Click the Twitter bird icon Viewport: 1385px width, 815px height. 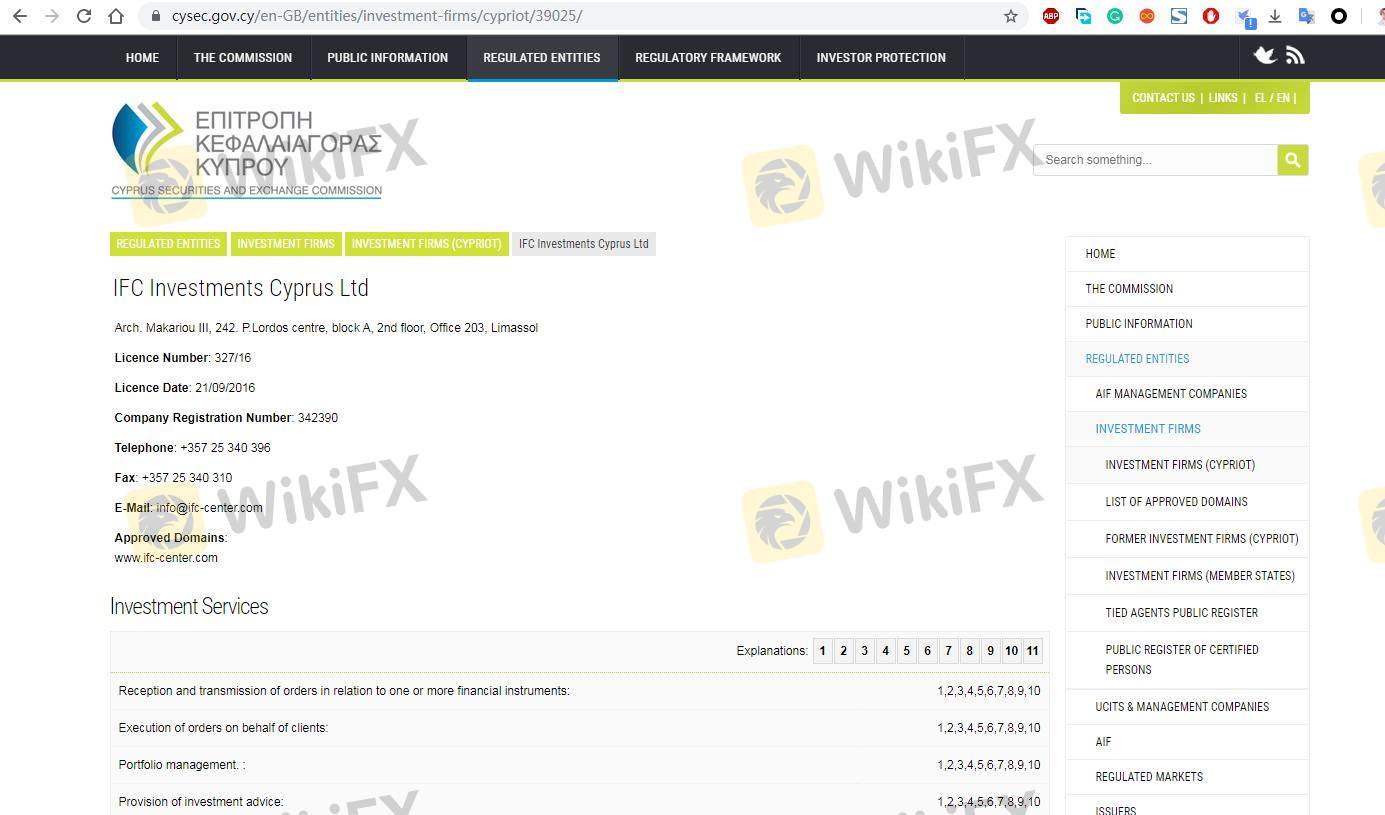click(x=1265, y=56)
